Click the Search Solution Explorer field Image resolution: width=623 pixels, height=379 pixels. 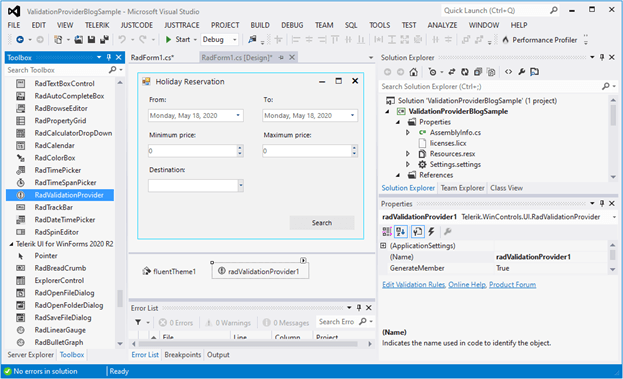tap(491, 86)
